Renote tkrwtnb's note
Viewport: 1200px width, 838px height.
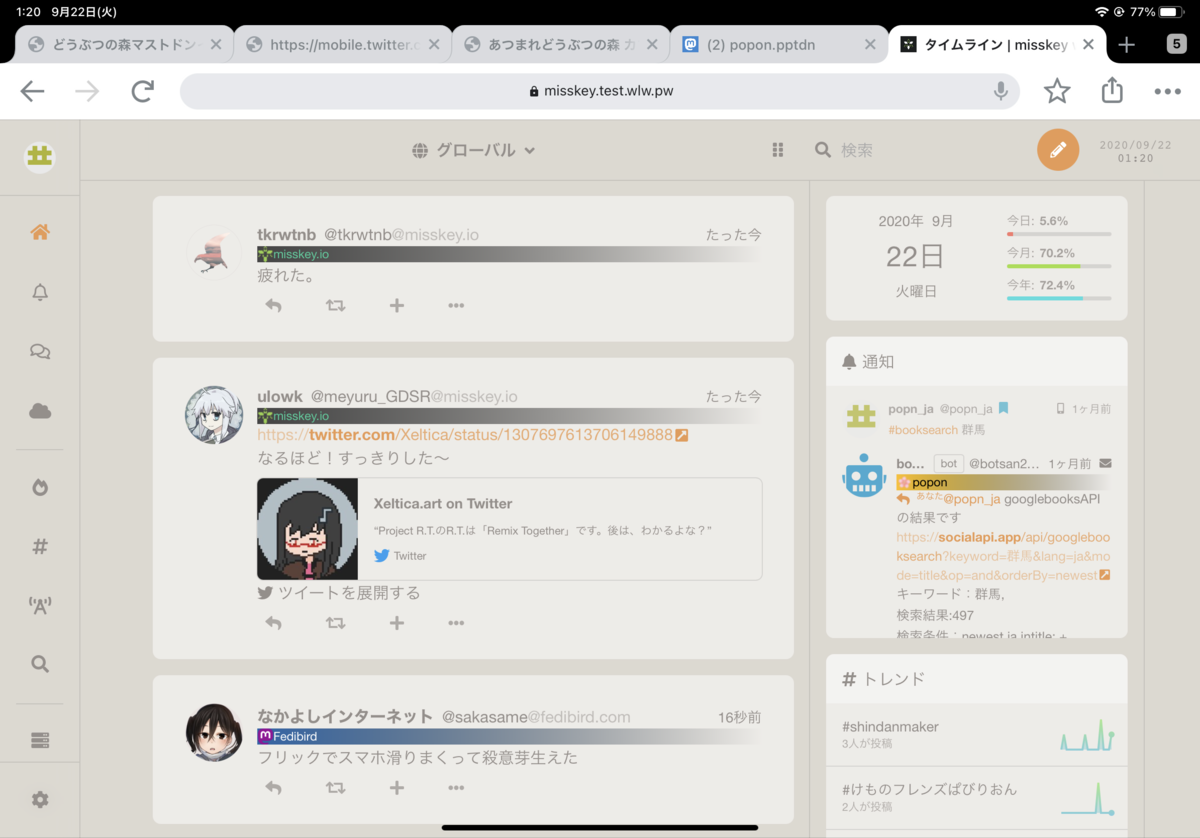tap(335, 305)
